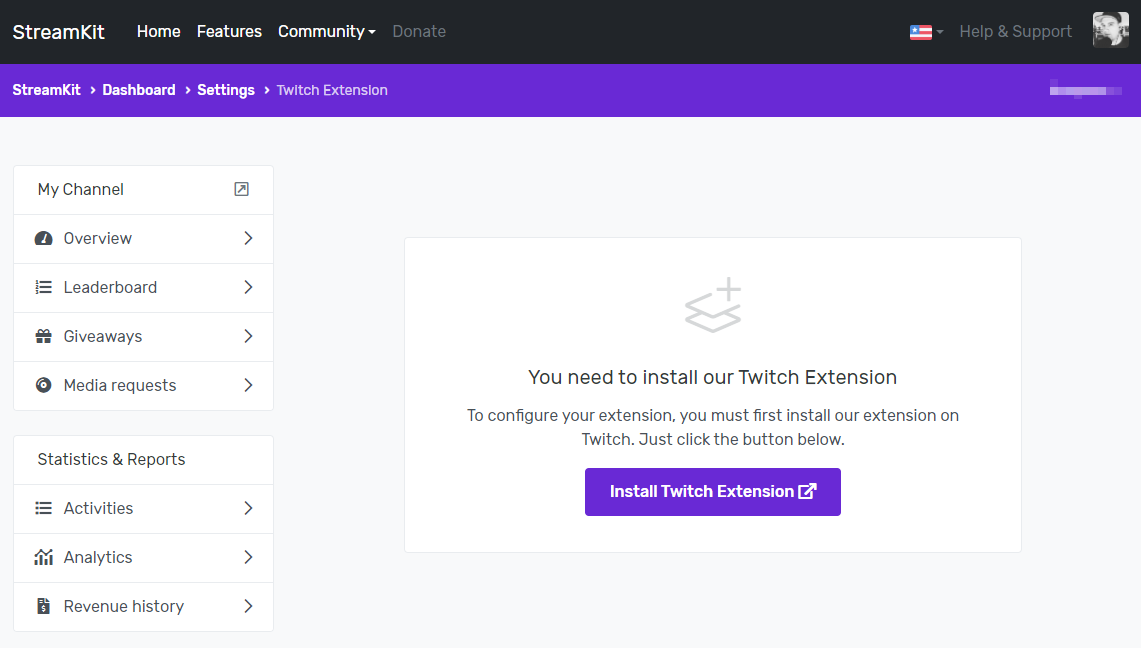The image size is (1141, 648).
Task: Open the Revenue history sidebar label
Action: tap(124, 606)
